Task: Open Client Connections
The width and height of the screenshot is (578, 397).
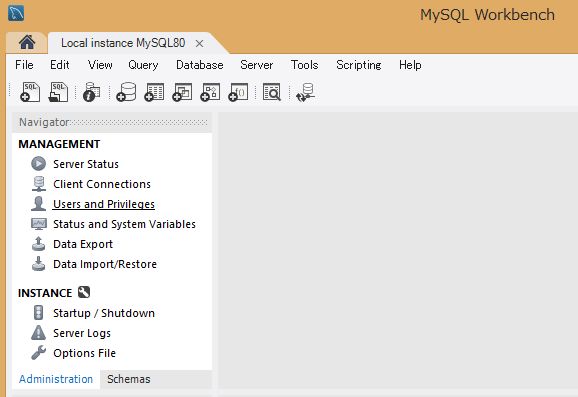Action: pyautogui.click(x=102, y=184)
